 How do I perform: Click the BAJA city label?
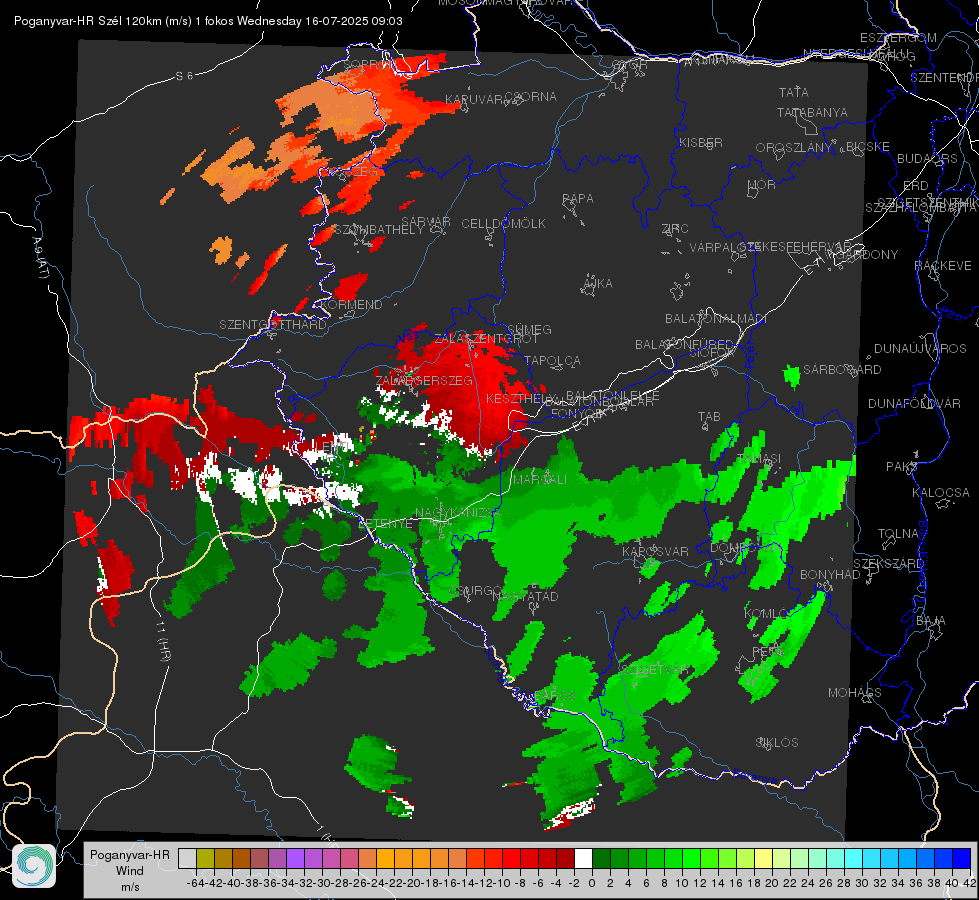[x=931, y=621]
